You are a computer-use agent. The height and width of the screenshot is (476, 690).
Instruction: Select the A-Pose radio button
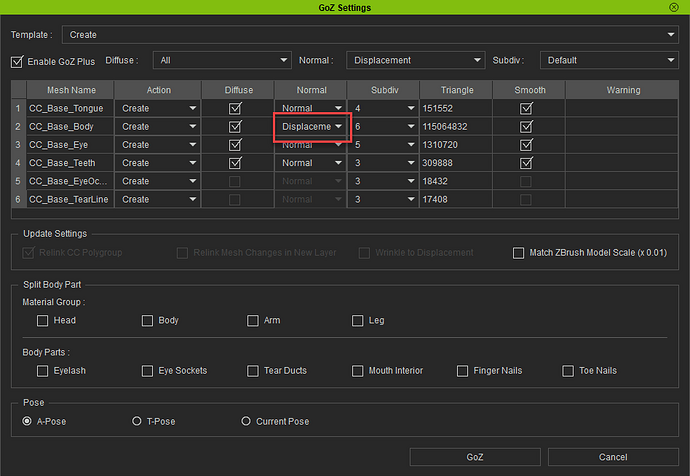27,421
